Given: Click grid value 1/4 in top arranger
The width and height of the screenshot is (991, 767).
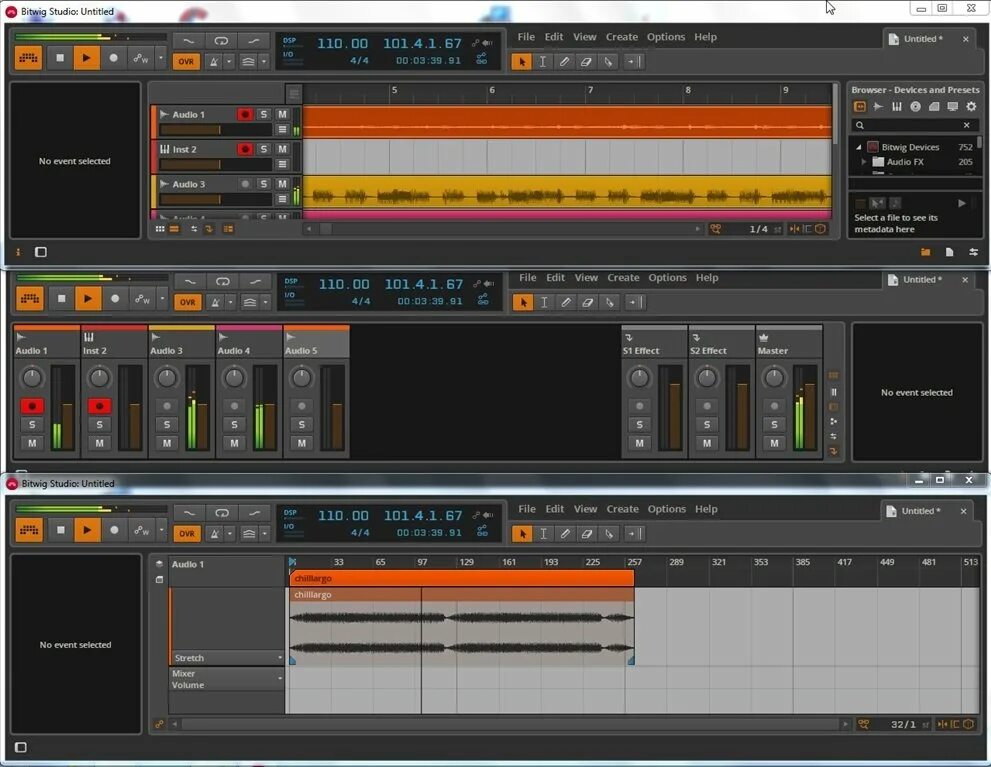Looking at the screenshot, I should [x=758, y=229].
